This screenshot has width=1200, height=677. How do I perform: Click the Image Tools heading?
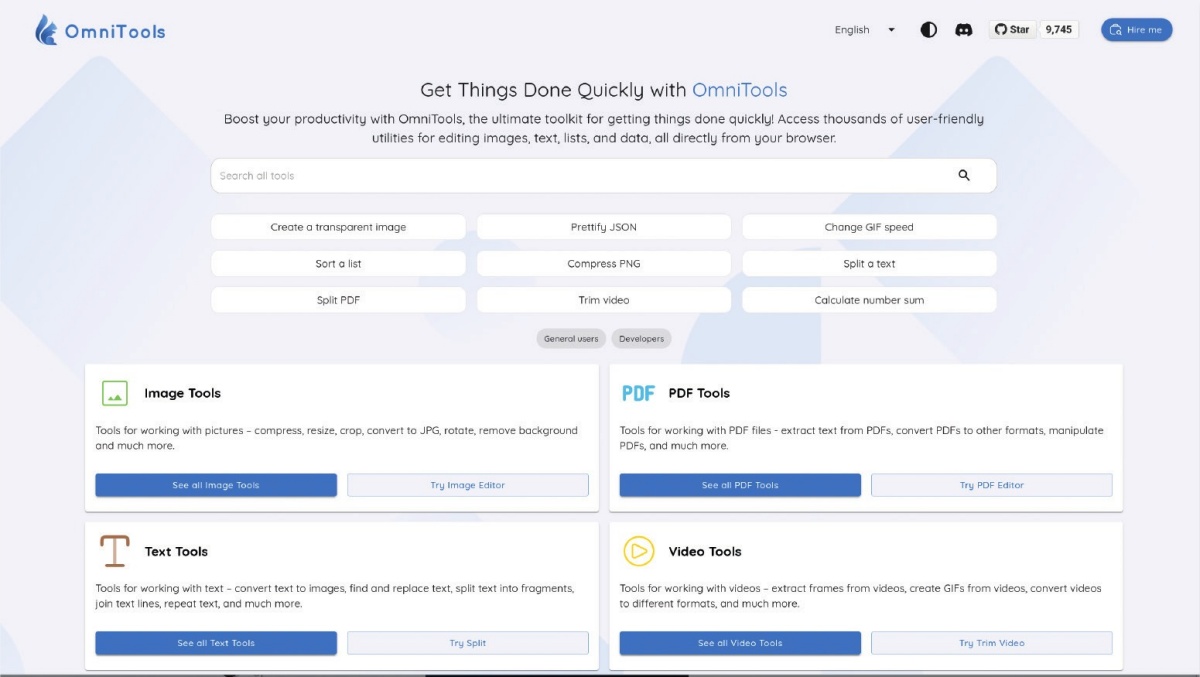click(x=182, y=393)
